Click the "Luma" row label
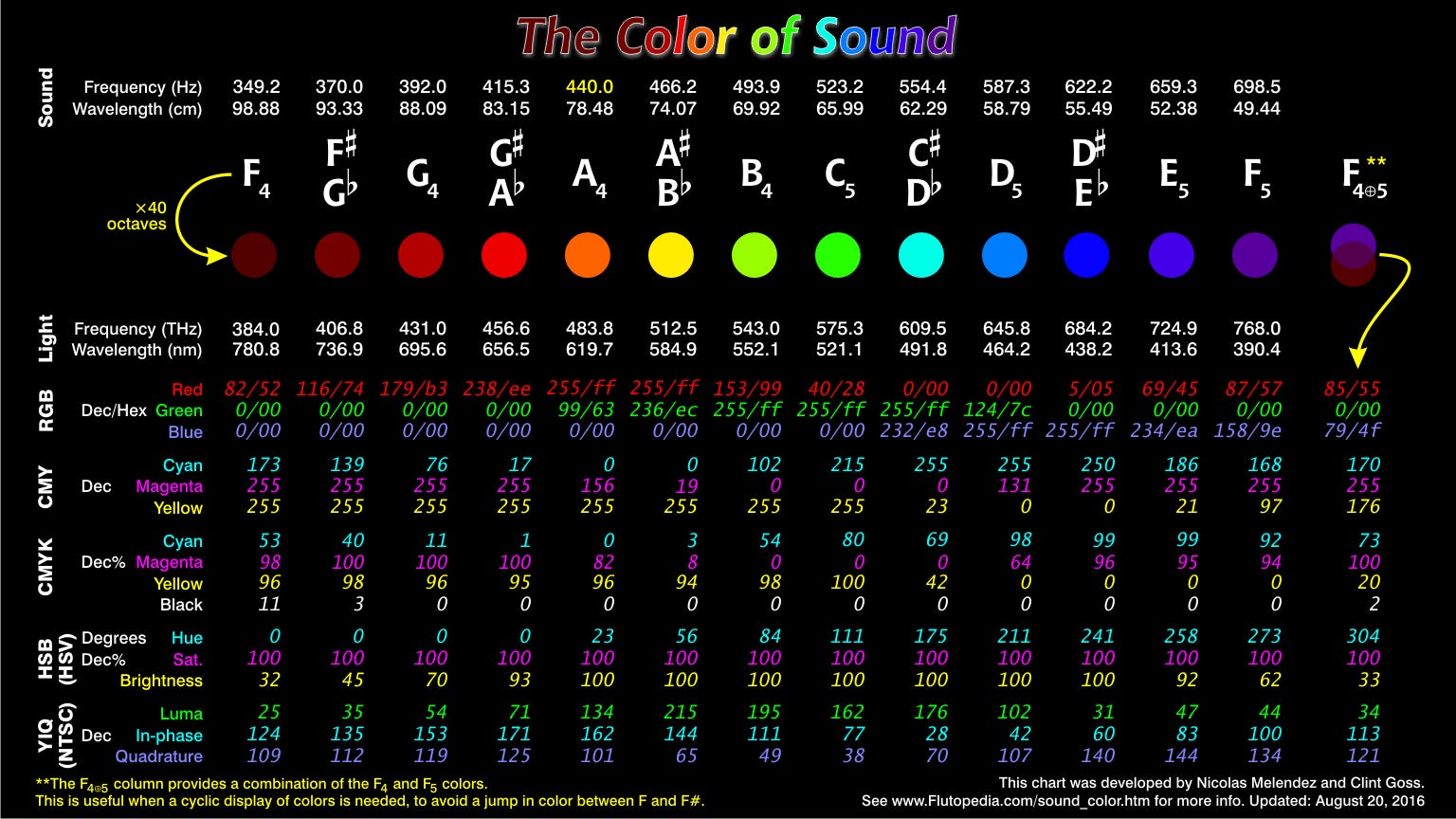The width and height of the screenshot is (1456, 819). (x=181, y=714)
